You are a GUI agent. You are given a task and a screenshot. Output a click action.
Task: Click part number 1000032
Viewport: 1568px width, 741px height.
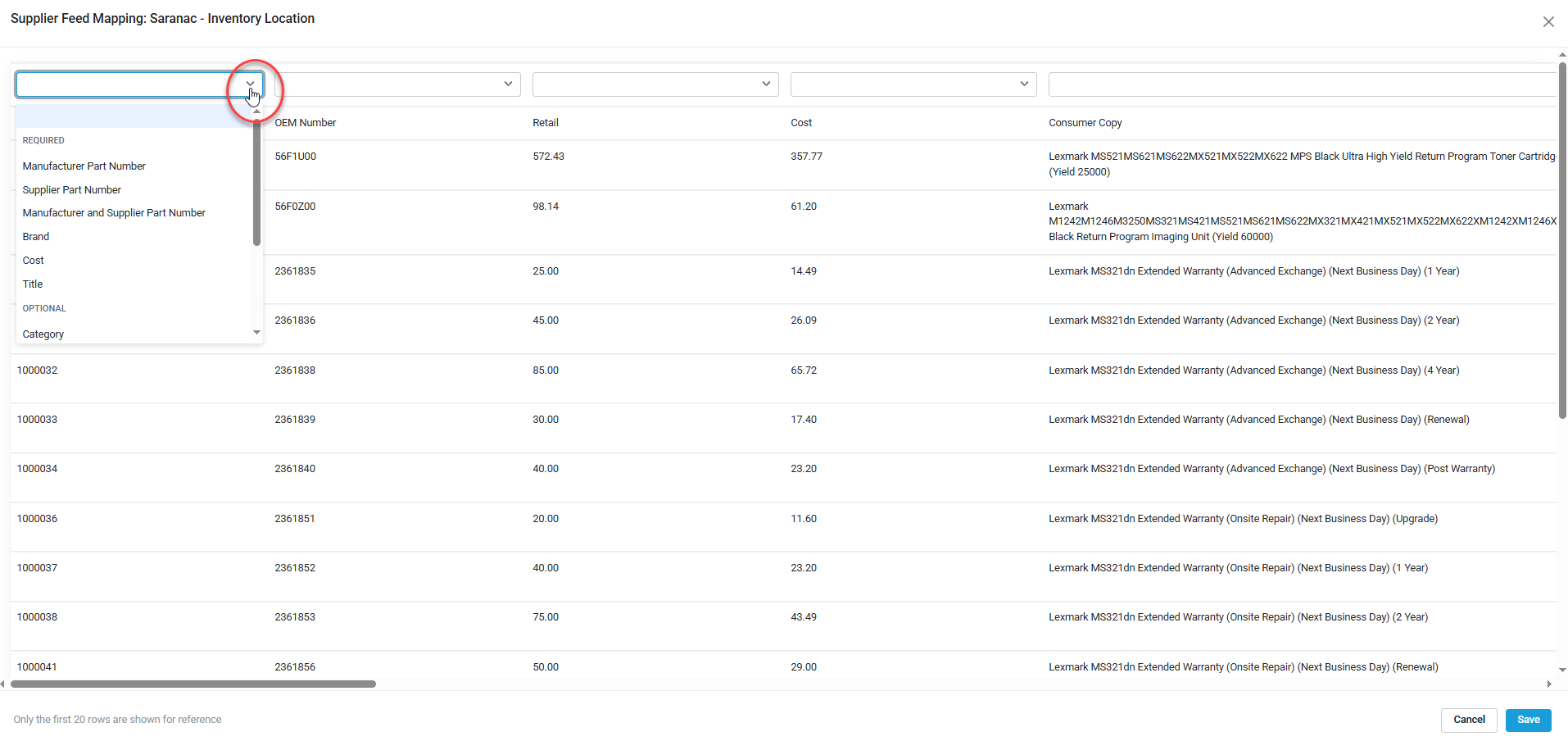[37, 370]
